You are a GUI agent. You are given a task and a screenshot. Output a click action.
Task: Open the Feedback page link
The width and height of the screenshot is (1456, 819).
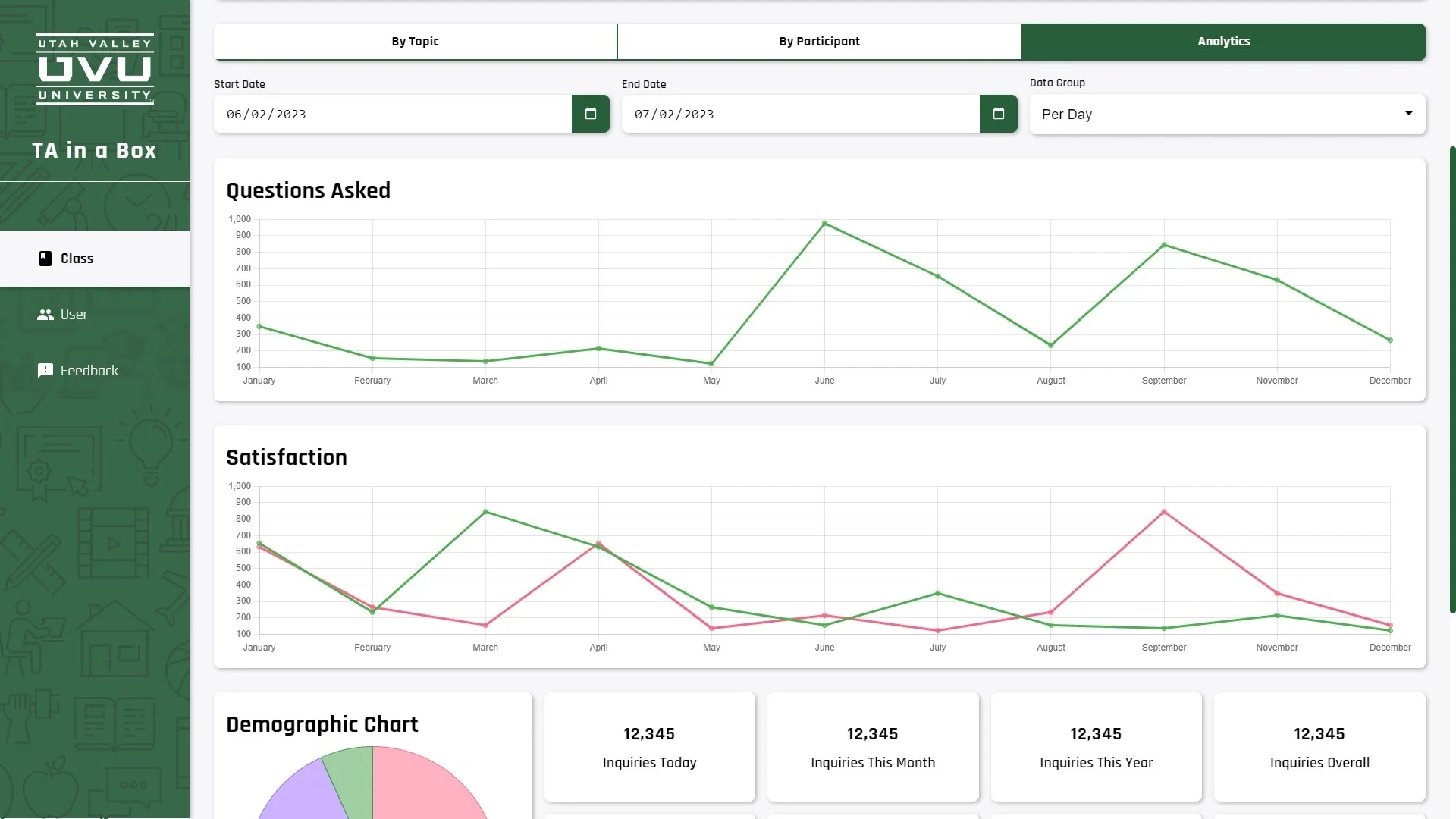click(89, 371)
